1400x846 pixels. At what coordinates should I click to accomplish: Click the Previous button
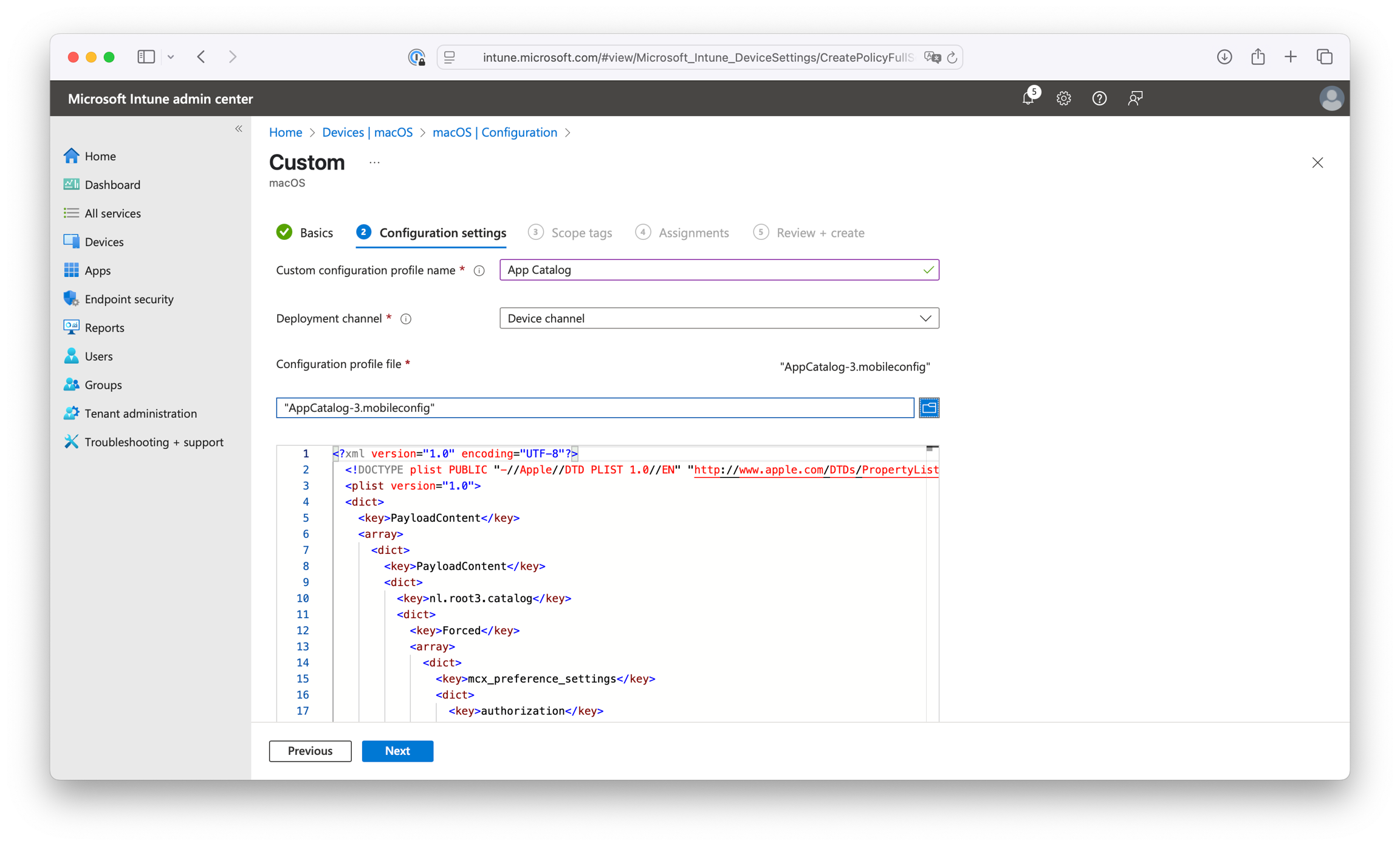(x=310, y=751)
